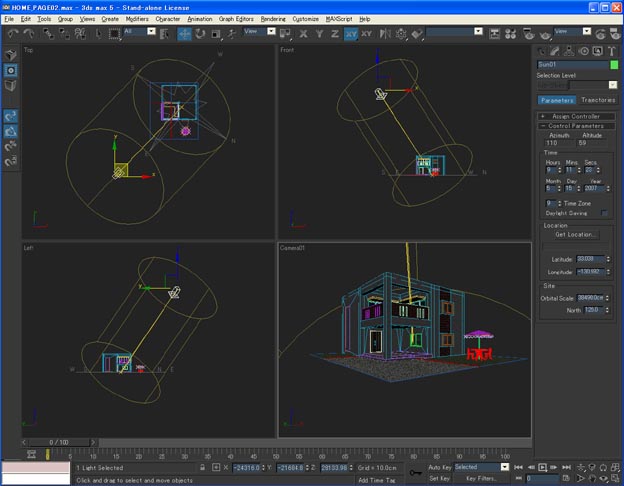
Task: Click the Sun01 green color swatch
Action: coord(614,64)
